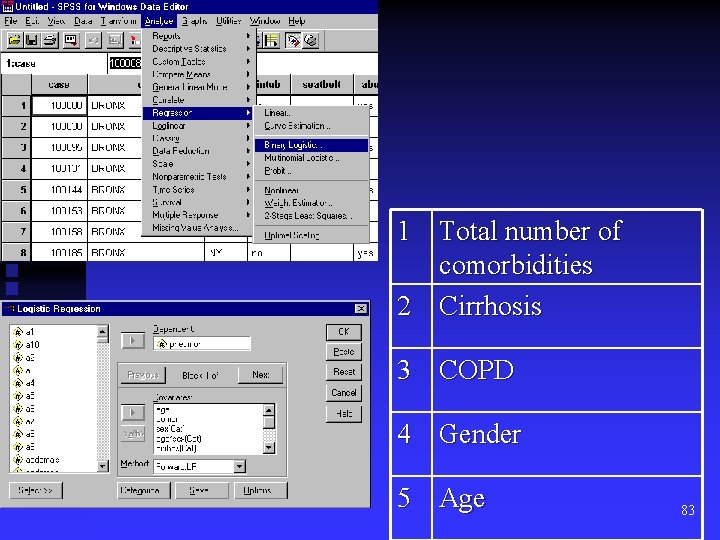Click OK in the Logistic Regression dialog

point(343,332)
